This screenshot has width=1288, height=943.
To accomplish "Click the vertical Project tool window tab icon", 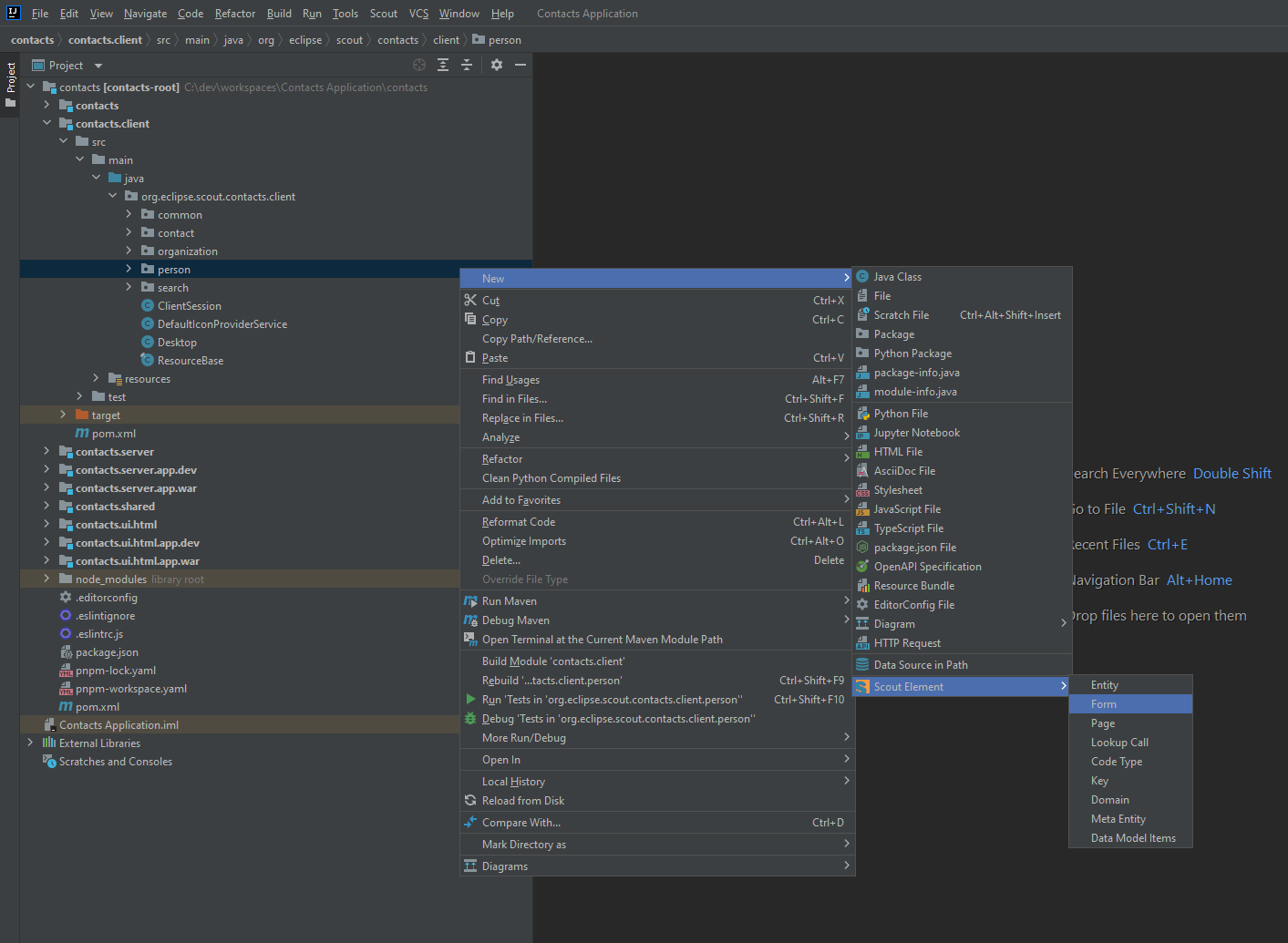I will pyautogui.click(x=10, y=81).
